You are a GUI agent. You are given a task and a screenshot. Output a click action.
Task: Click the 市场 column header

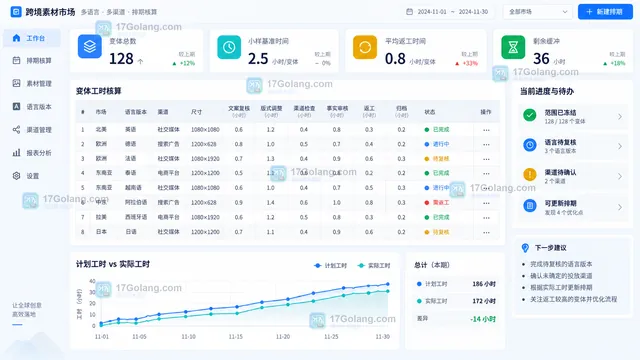point(101,112)
